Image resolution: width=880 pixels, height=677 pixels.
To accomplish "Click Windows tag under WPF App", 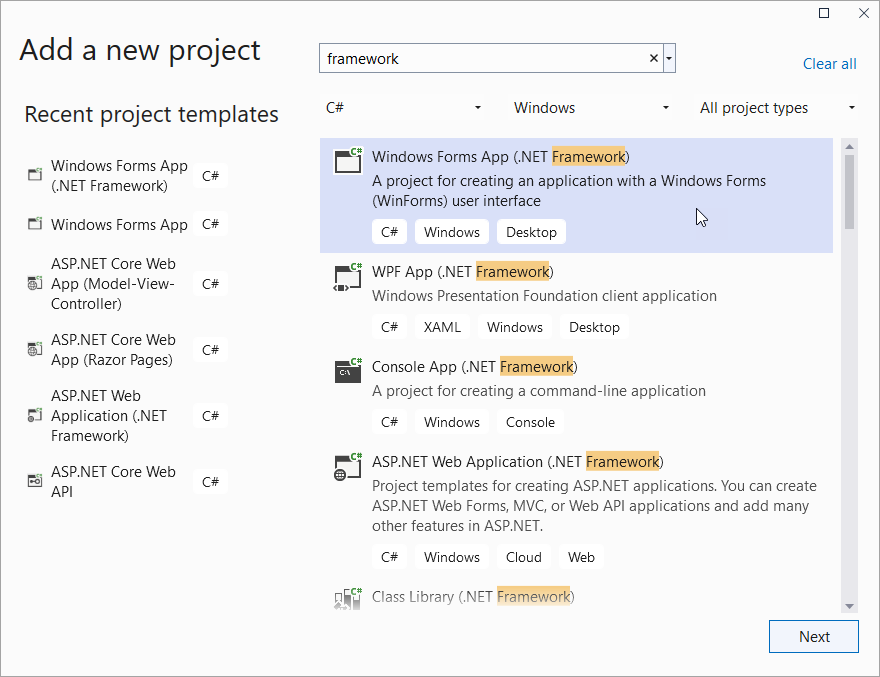I will click(514, 327).
